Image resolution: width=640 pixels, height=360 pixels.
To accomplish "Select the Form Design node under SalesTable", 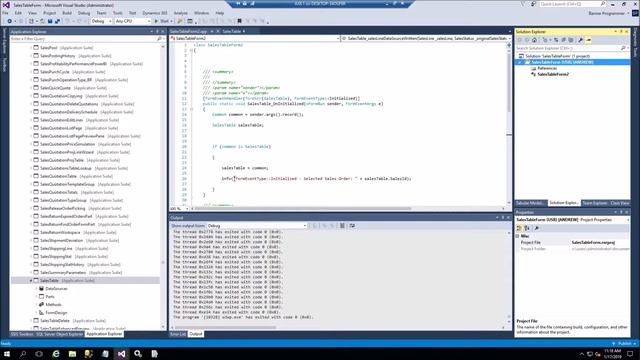I will [56, 313].
